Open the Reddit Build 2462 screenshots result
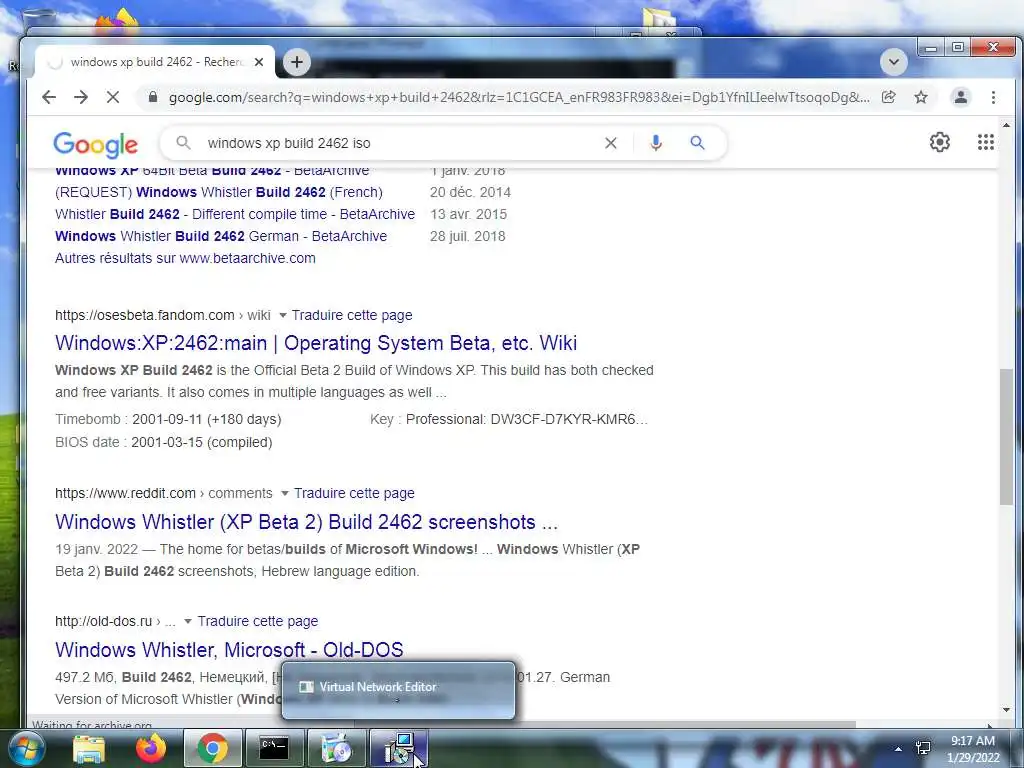This screenshot has width=1024, height=768. 306,522
